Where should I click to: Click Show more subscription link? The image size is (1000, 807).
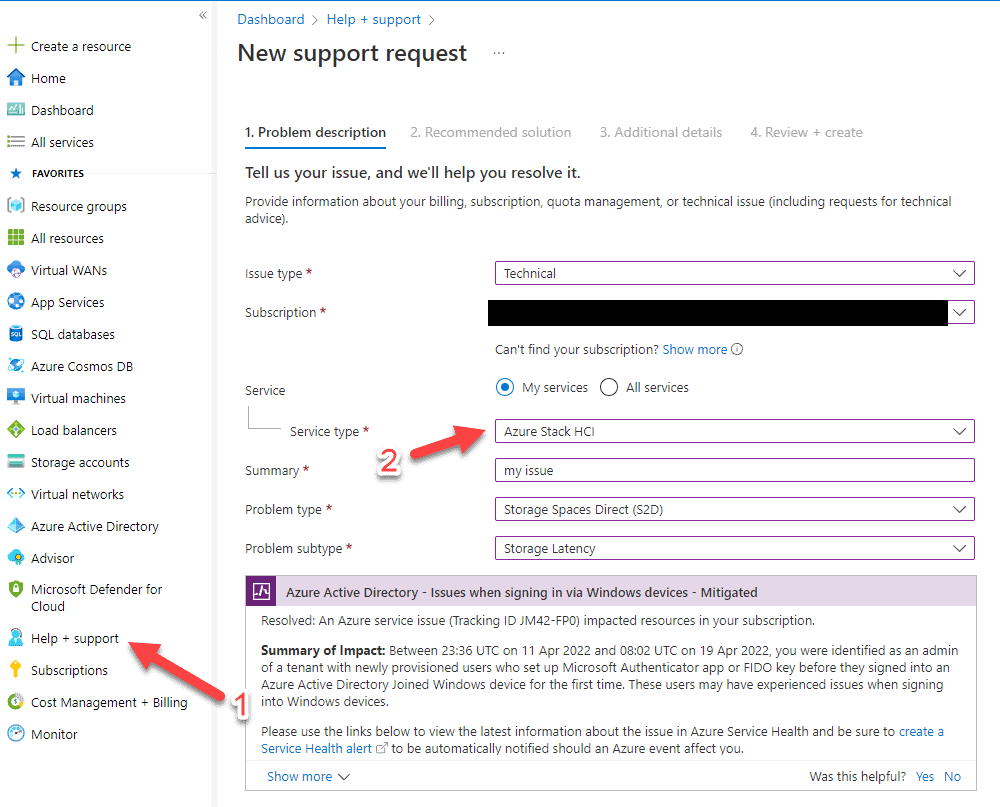click(x=695, y=349)
